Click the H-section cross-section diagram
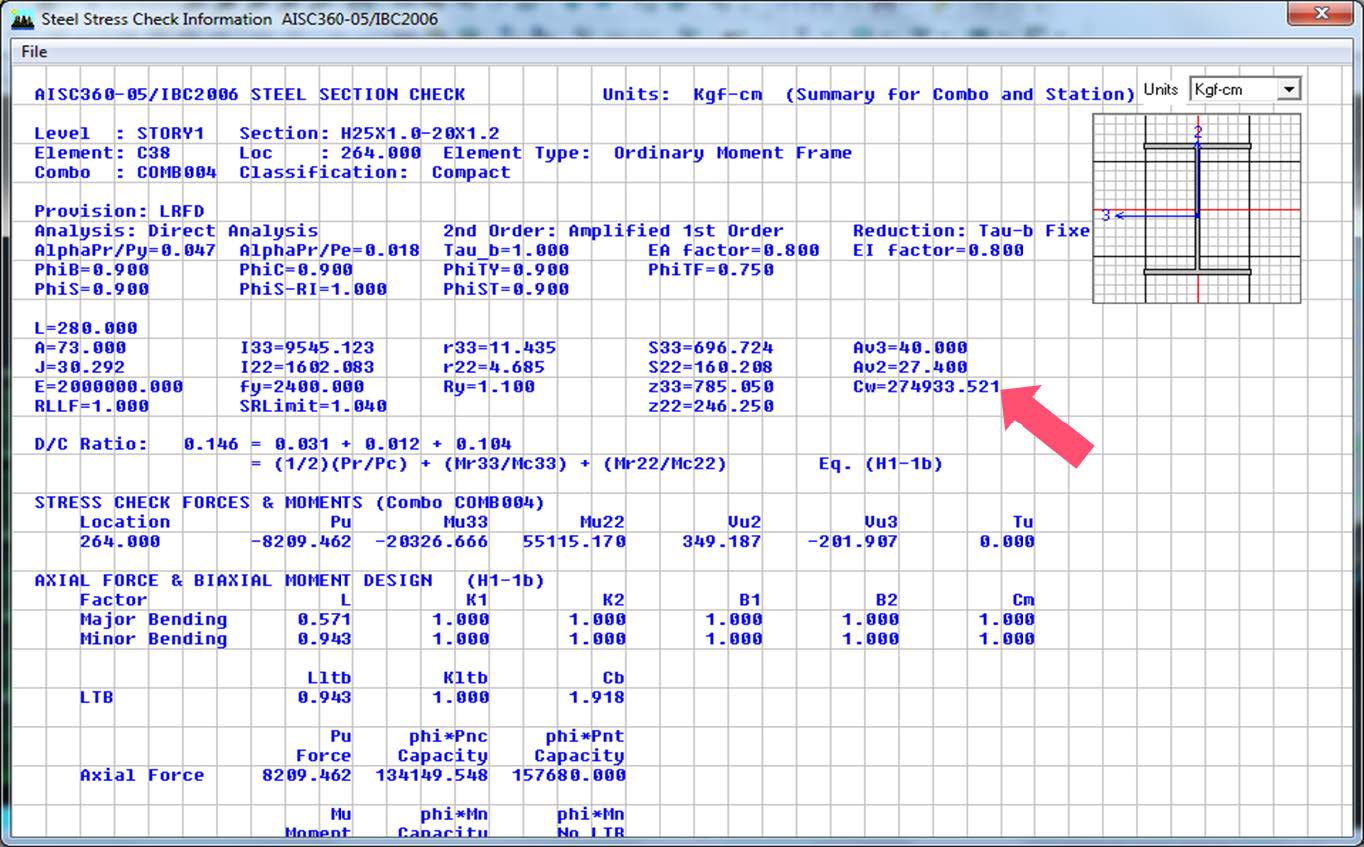Screen dimensions: 1364x847 click(x=1197, y=208)
